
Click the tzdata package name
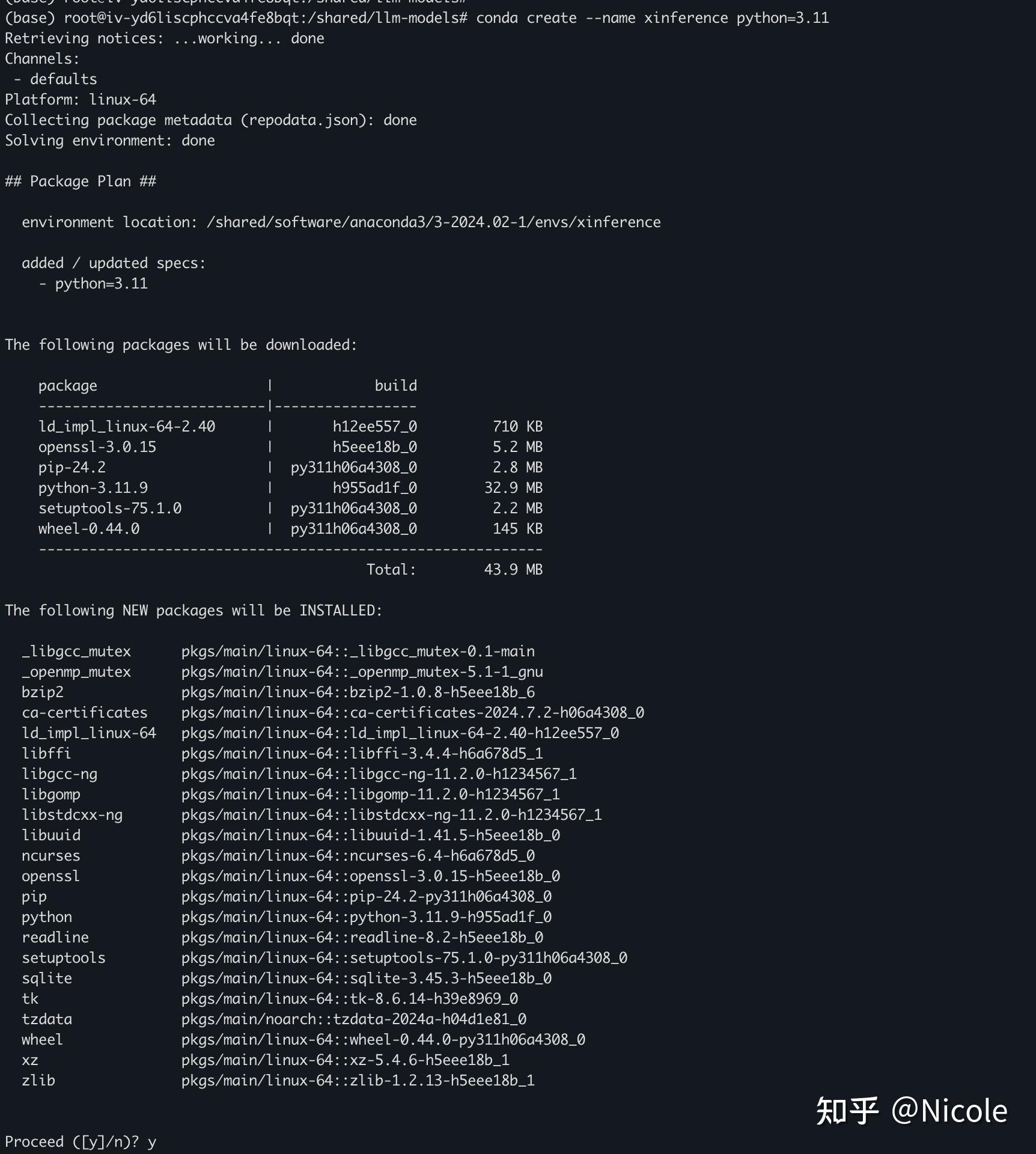pos(47,1019)
